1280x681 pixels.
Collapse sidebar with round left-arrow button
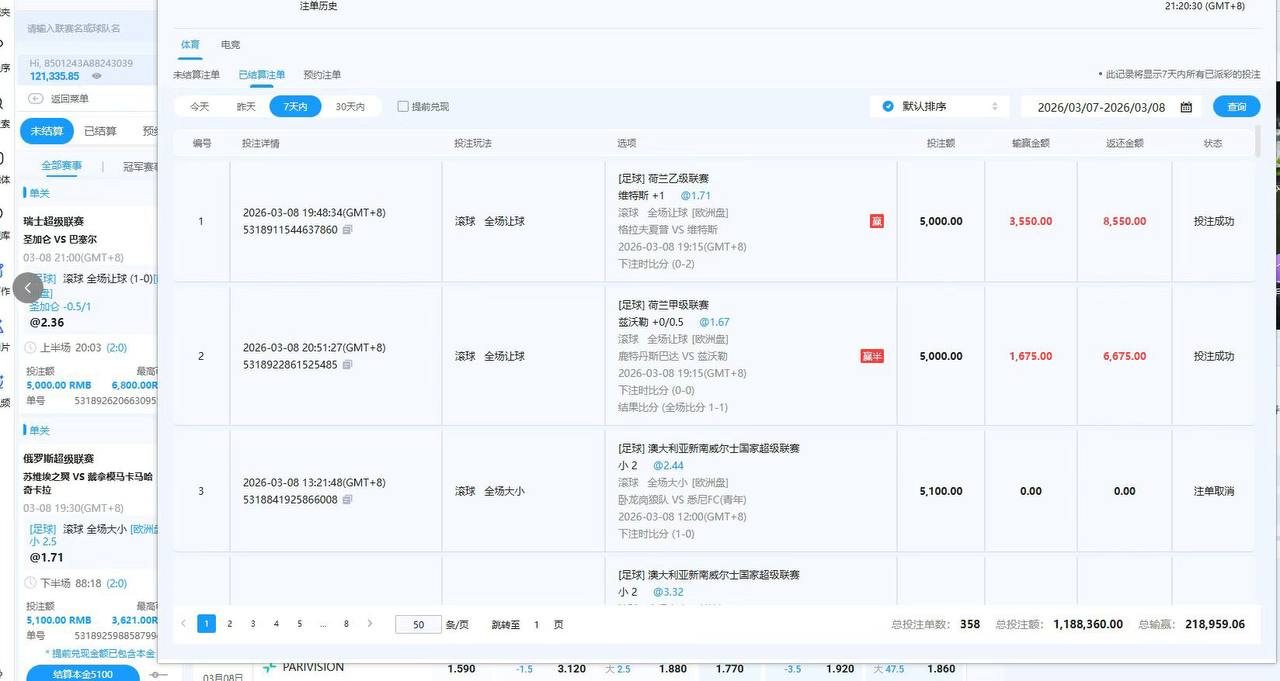coord(28,287)
